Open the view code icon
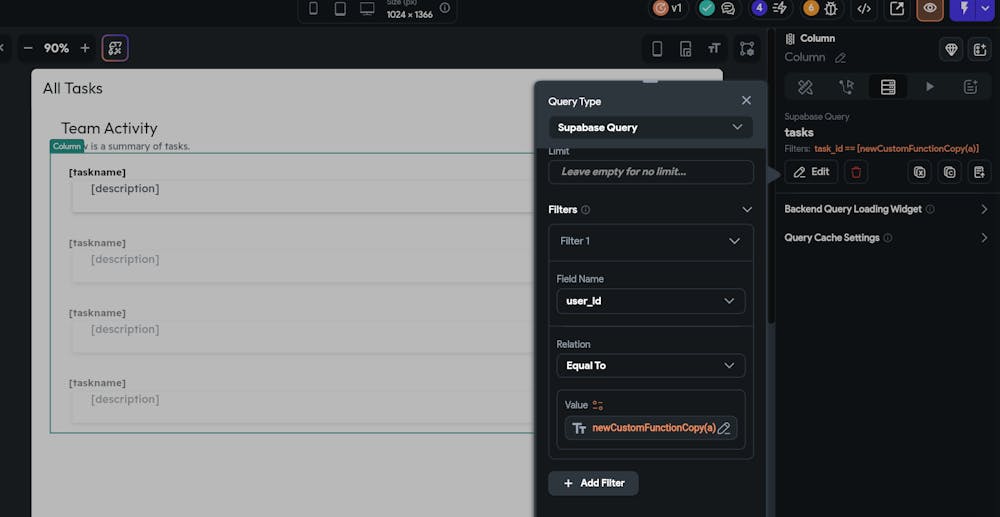This screenshot has width=1000, height=517. pyautogui.click(x=864, y=8)
